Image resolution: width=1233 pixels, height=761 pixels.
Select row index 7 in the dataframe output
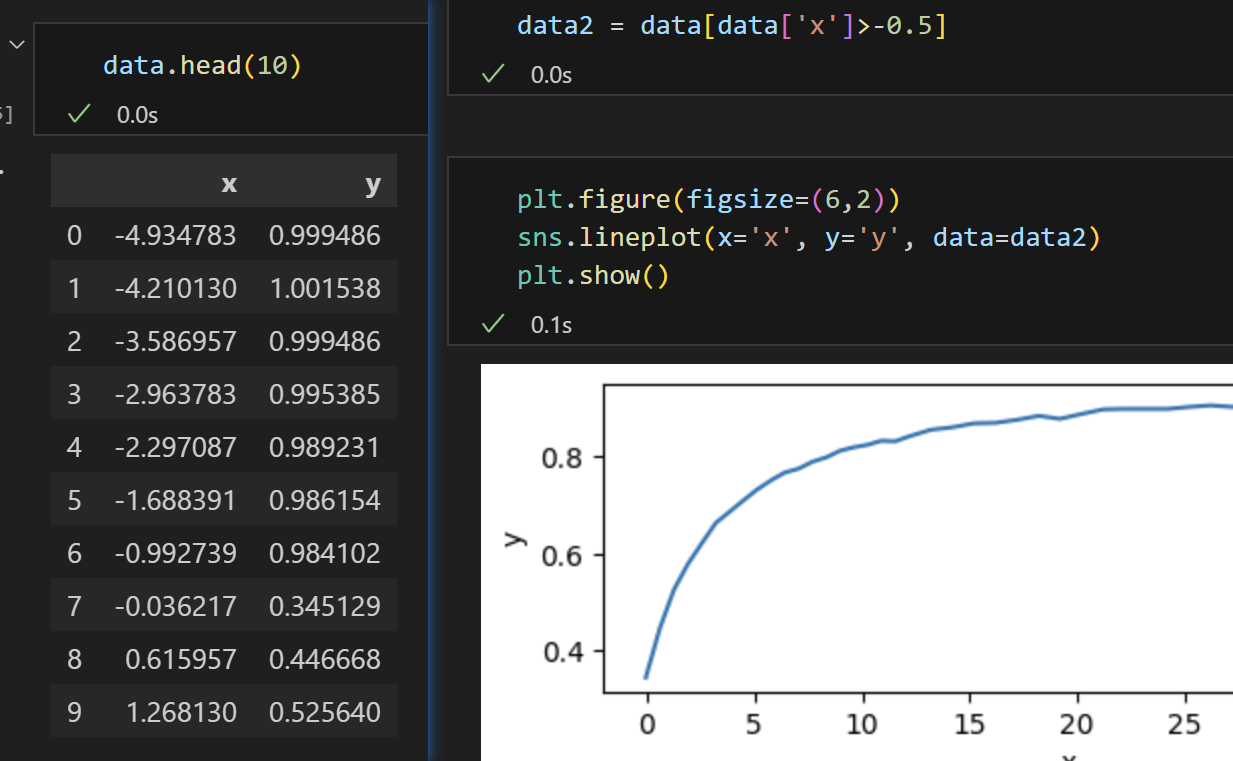pos(74,606)
